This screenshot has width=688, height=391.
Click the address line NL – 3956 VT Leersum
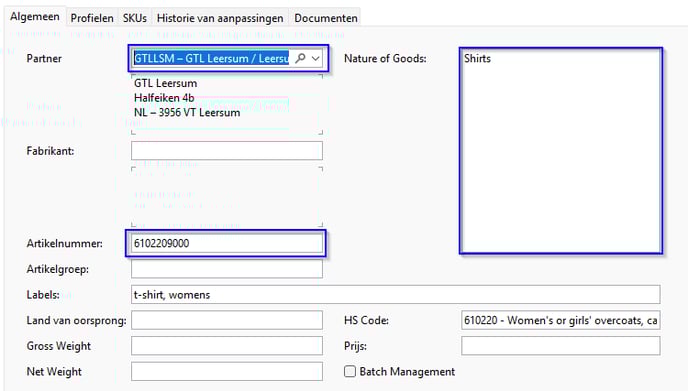point(187,112)
